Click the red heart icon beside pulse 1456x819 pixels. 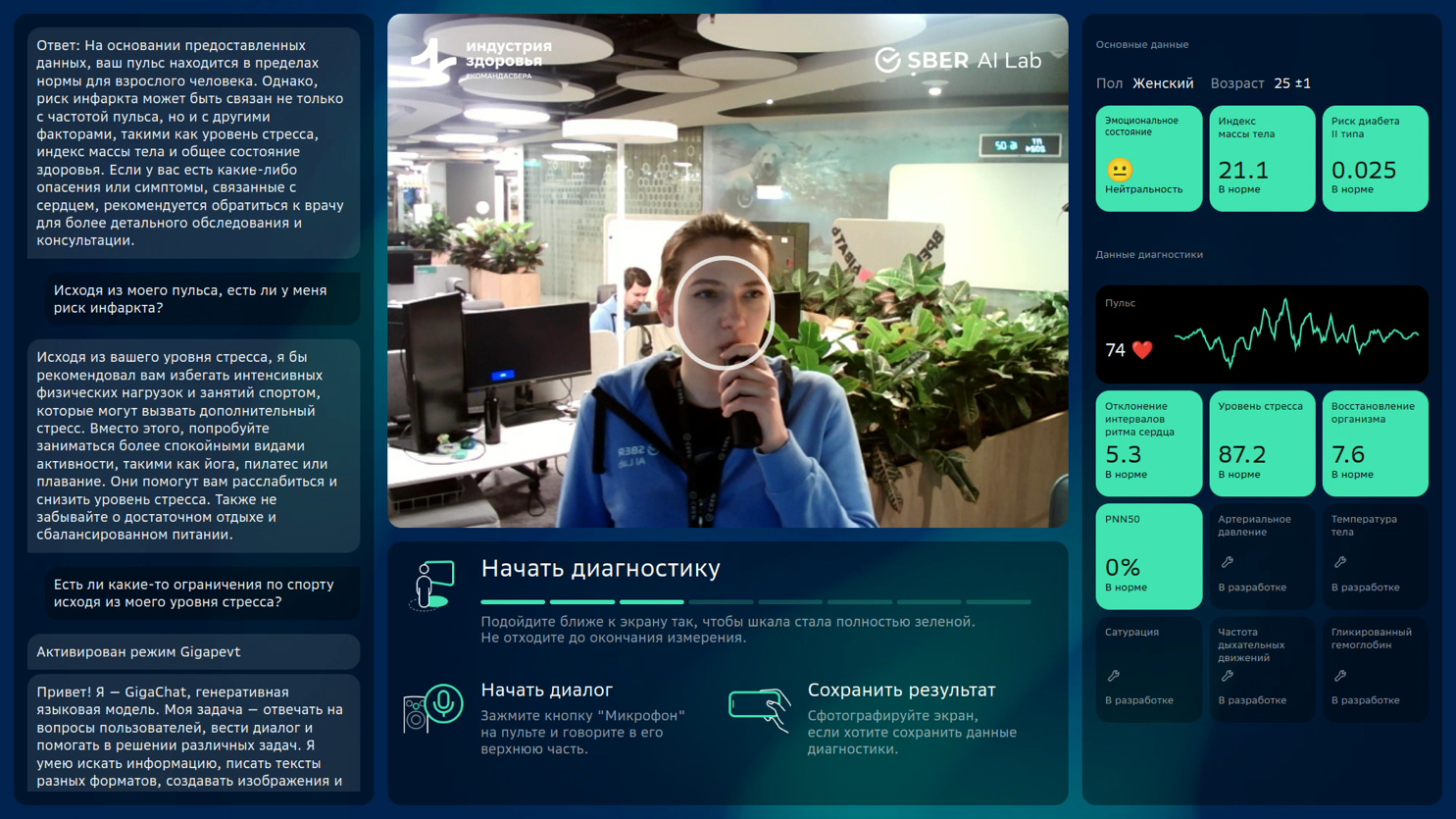coord(1142,350)
